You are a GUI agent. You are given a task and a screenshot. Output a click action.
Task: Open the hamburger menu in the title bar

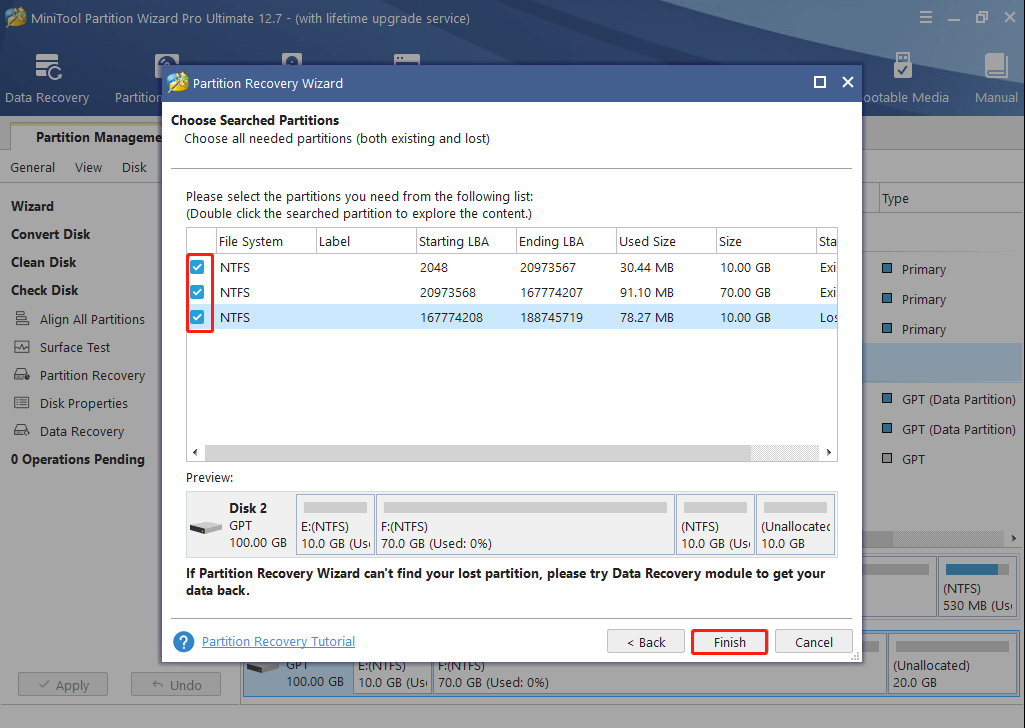coord(926,16)
